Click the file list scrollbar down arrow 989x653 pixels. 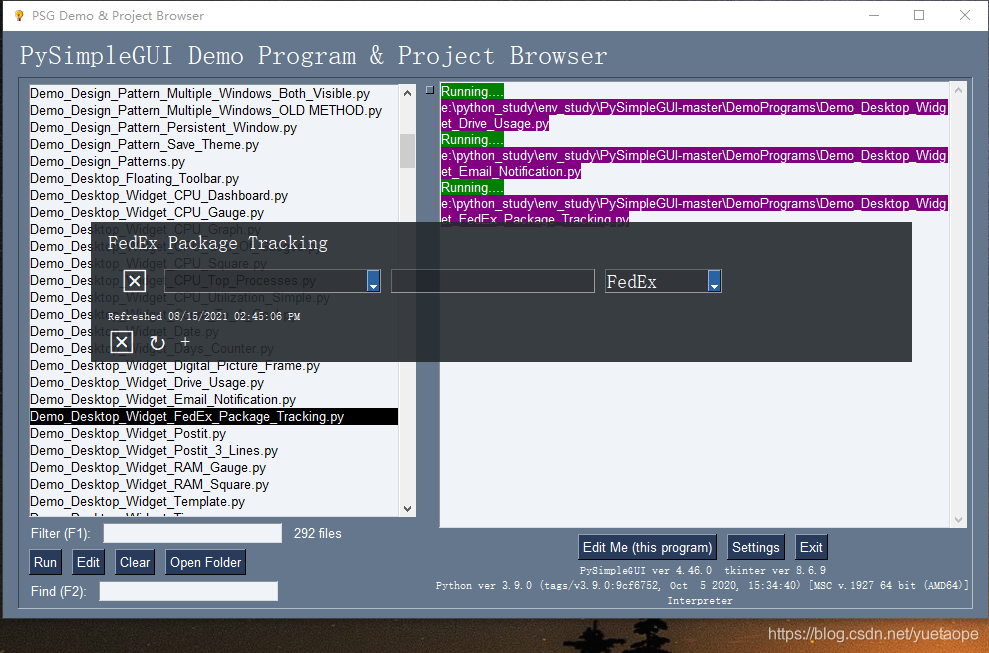click(x=407, y=509)
